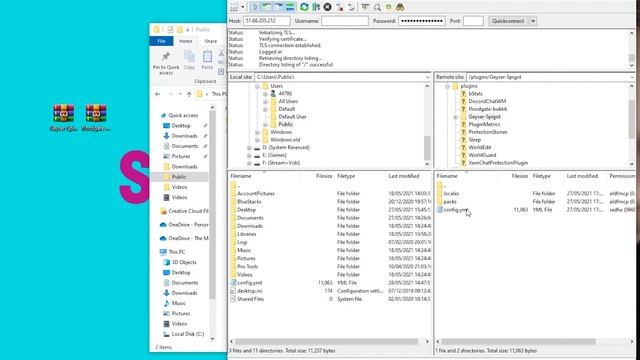
Task: Select the local BlueStacks folder
Action: pos(249,202)
